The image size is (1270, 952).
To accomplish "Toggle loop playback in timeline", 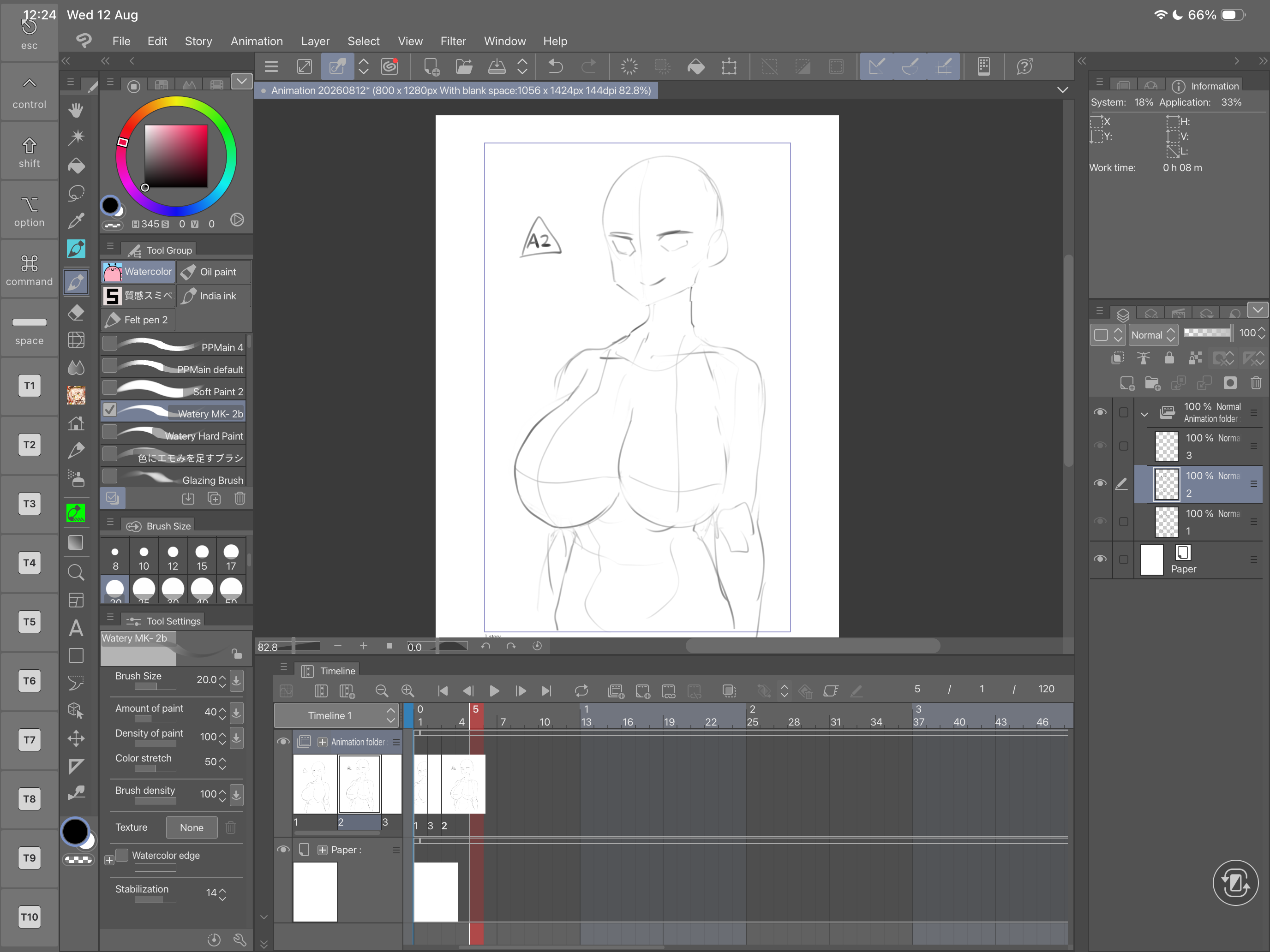I will [581, 691].
